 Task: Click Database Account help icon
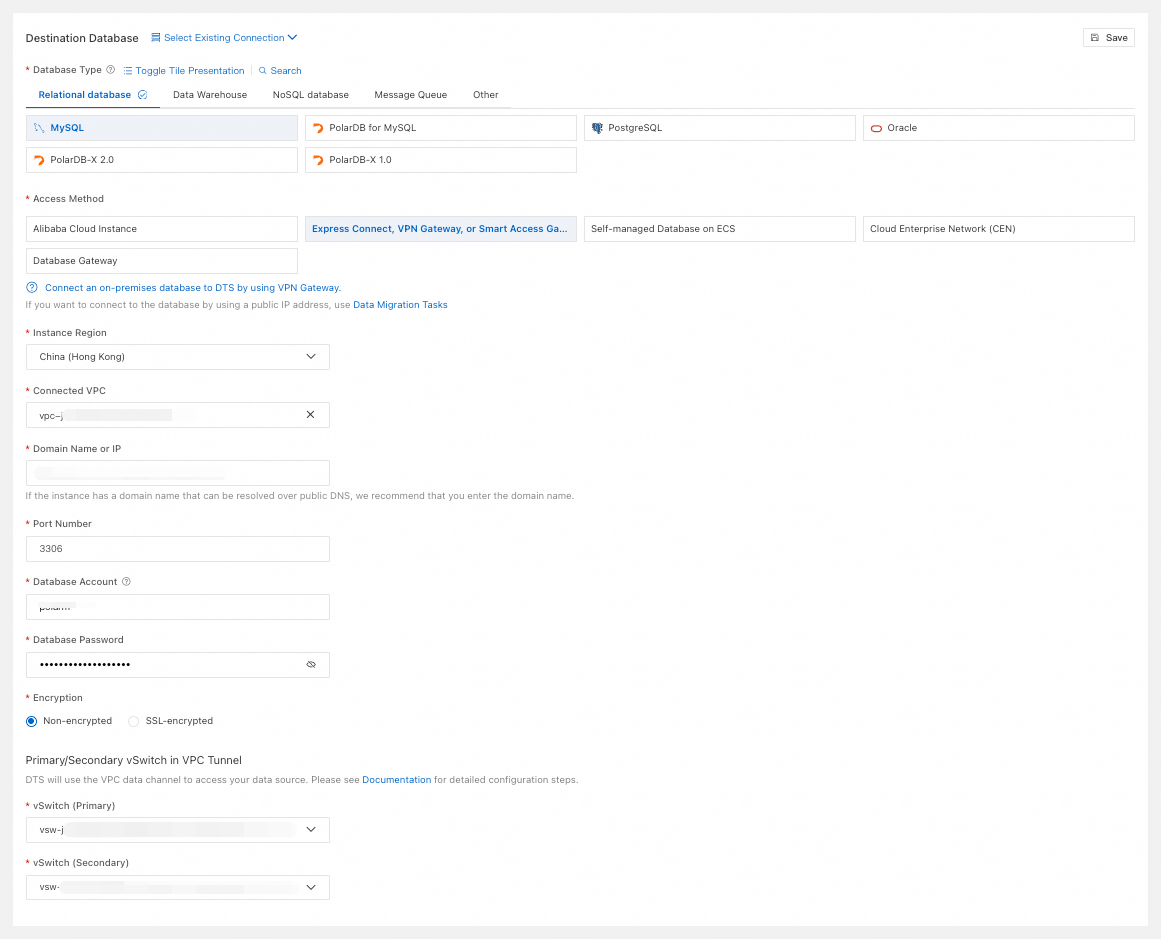pos(126,582)
